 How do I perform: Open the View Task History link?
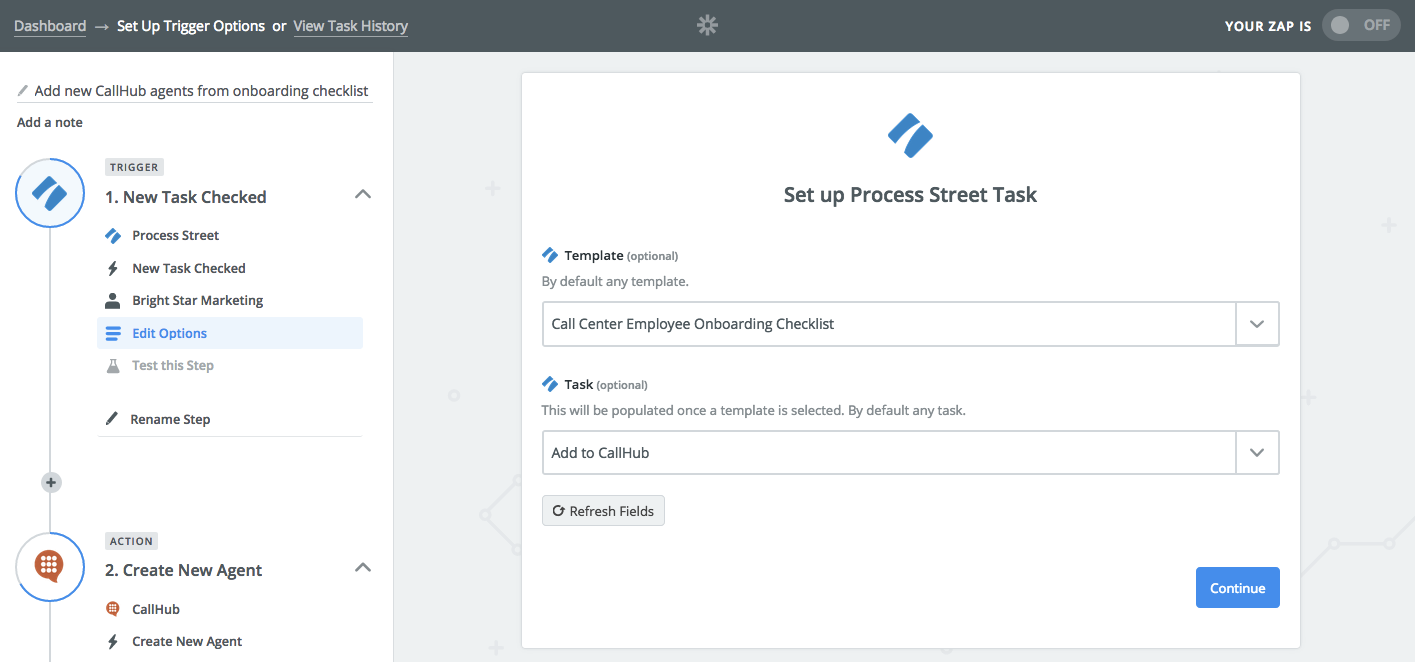(x=350, y=26)
